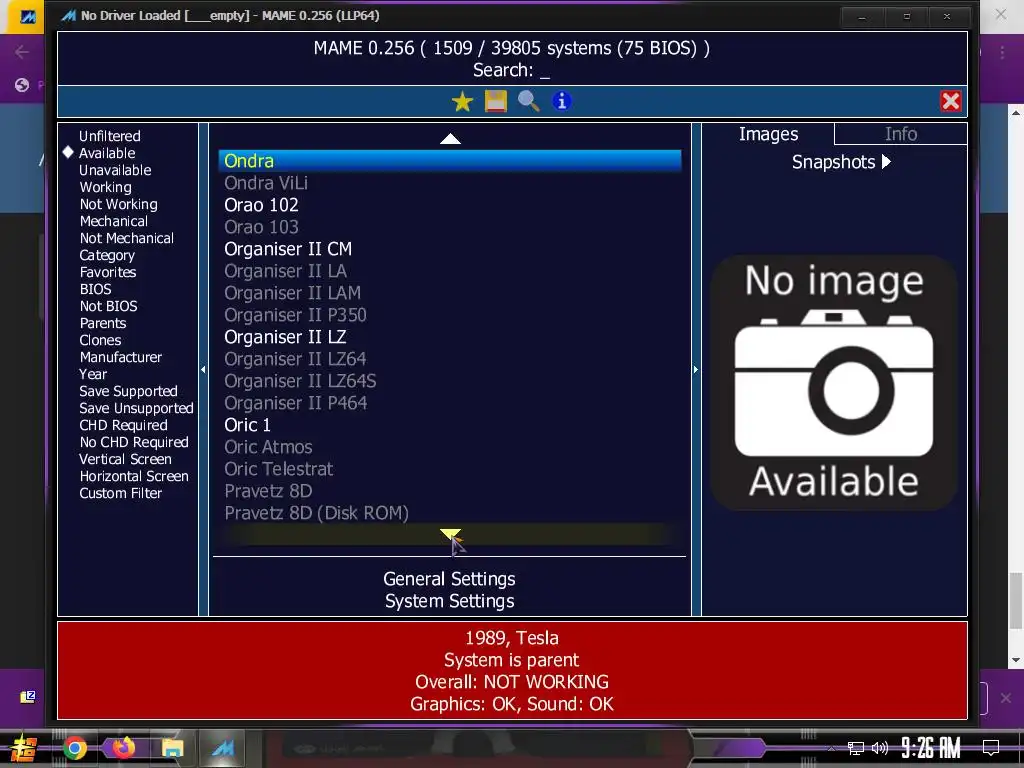This screenshot has height=768, width=1024.
Task: Select Oric Telestrat in the list
Action: pos(450,469)
